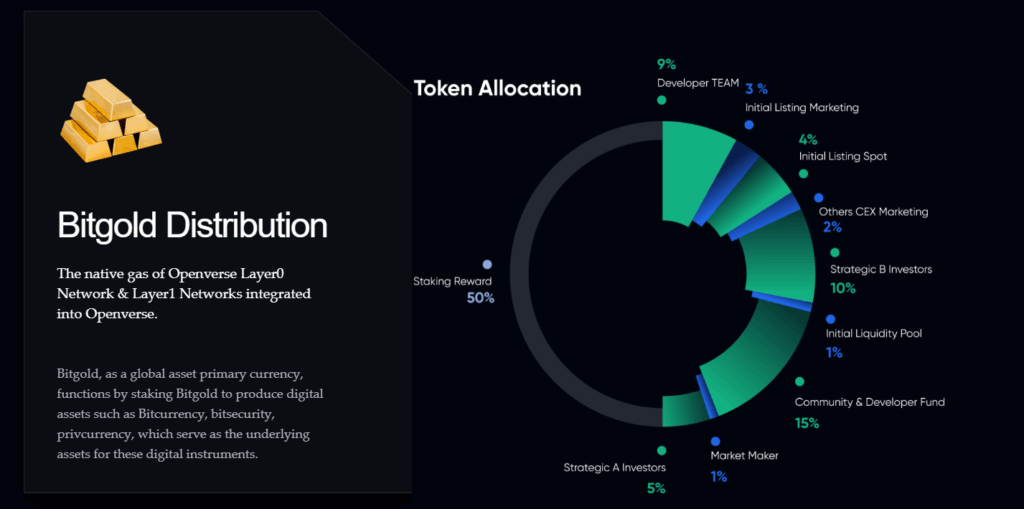The image size is (1024, 509).
Task: Select the Community & Developer Fund label
Action: point(869,402)
